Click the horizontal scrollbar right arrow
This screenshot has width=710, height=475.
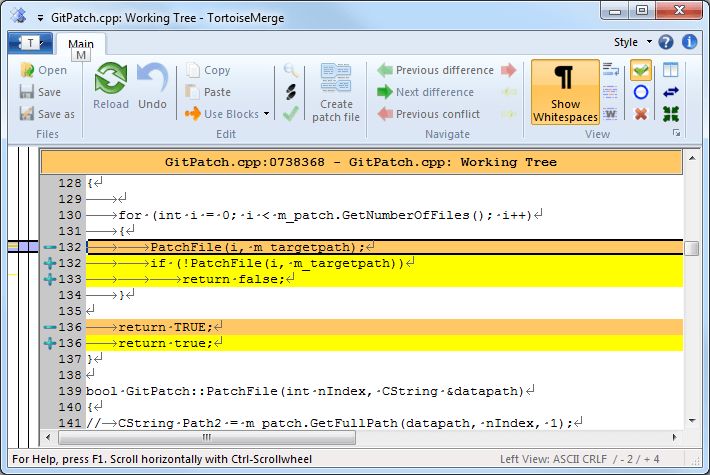[x=675, y=437]
